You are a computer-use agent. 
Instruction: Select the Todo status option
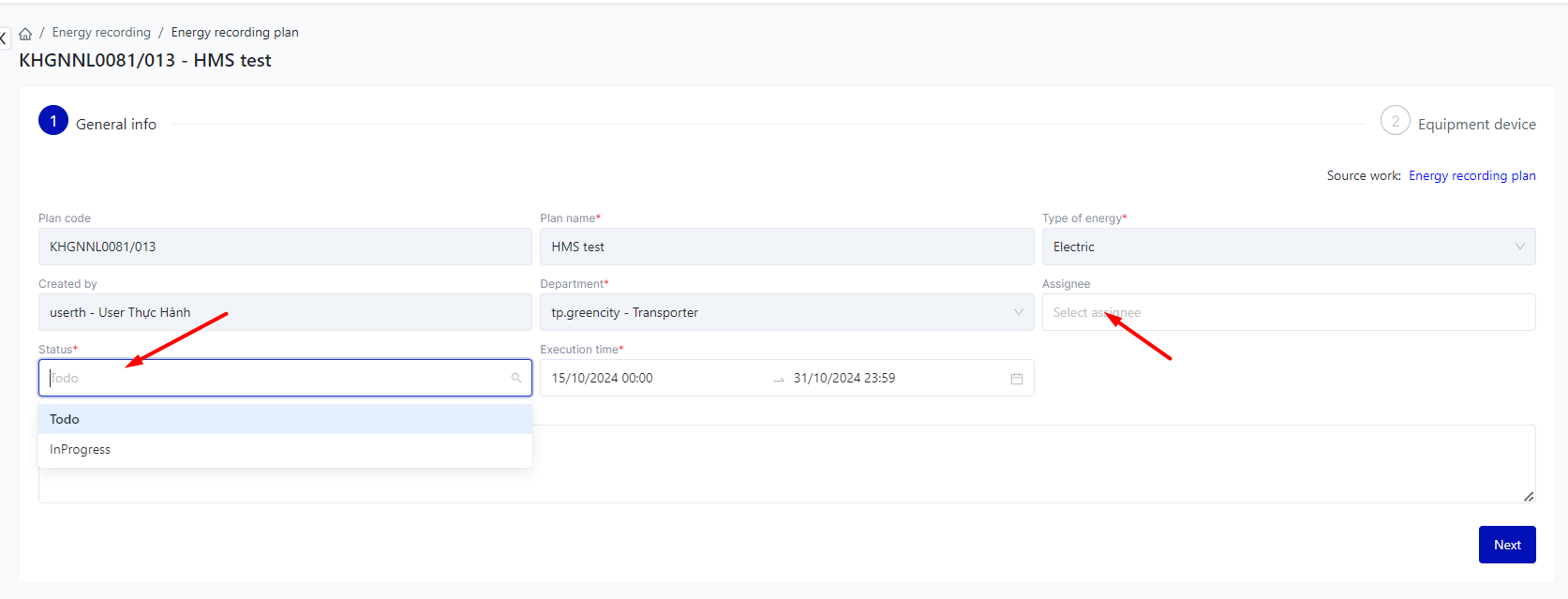65,419
